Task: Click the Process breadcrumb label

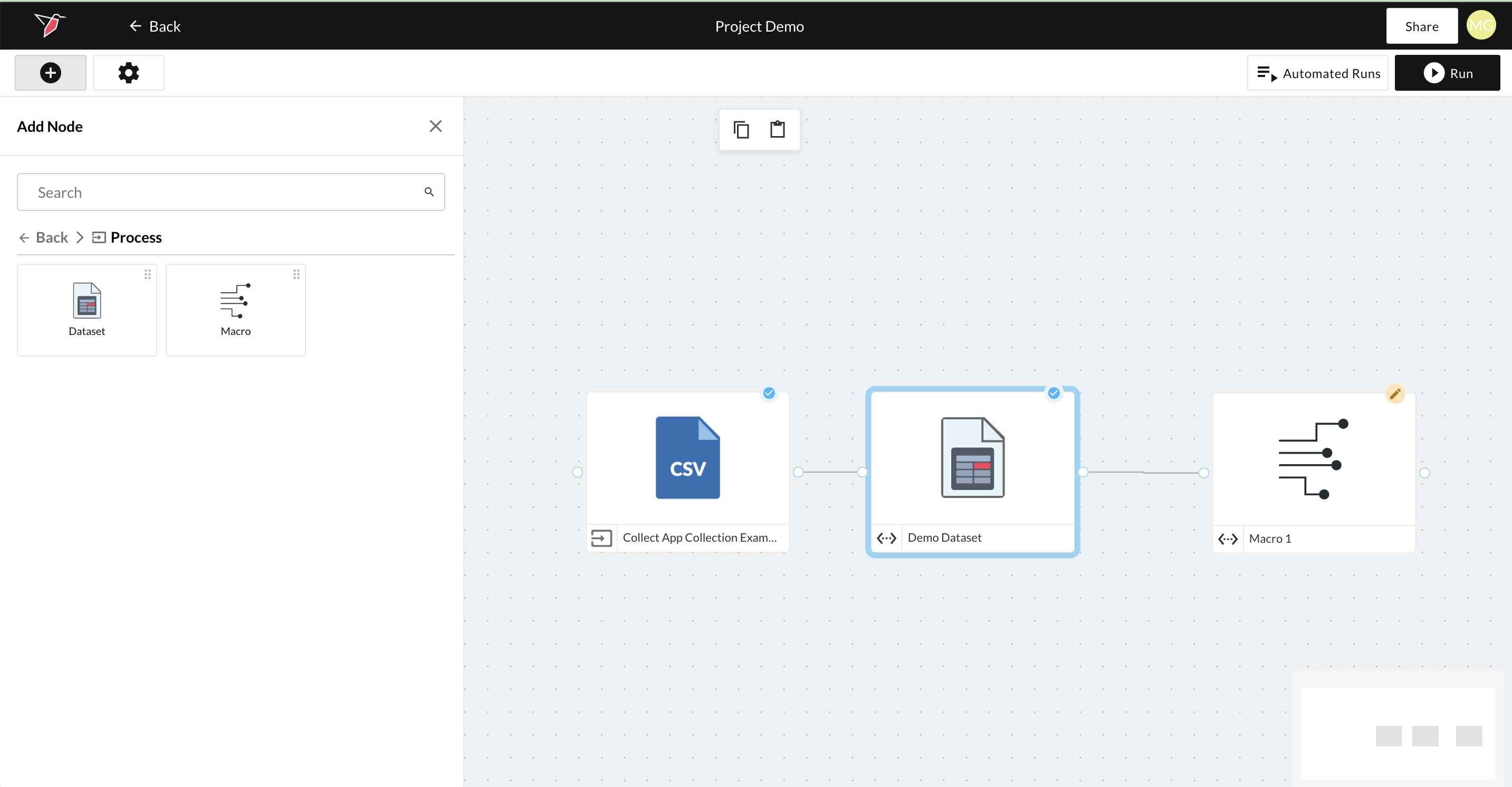Action: point(136,237)
